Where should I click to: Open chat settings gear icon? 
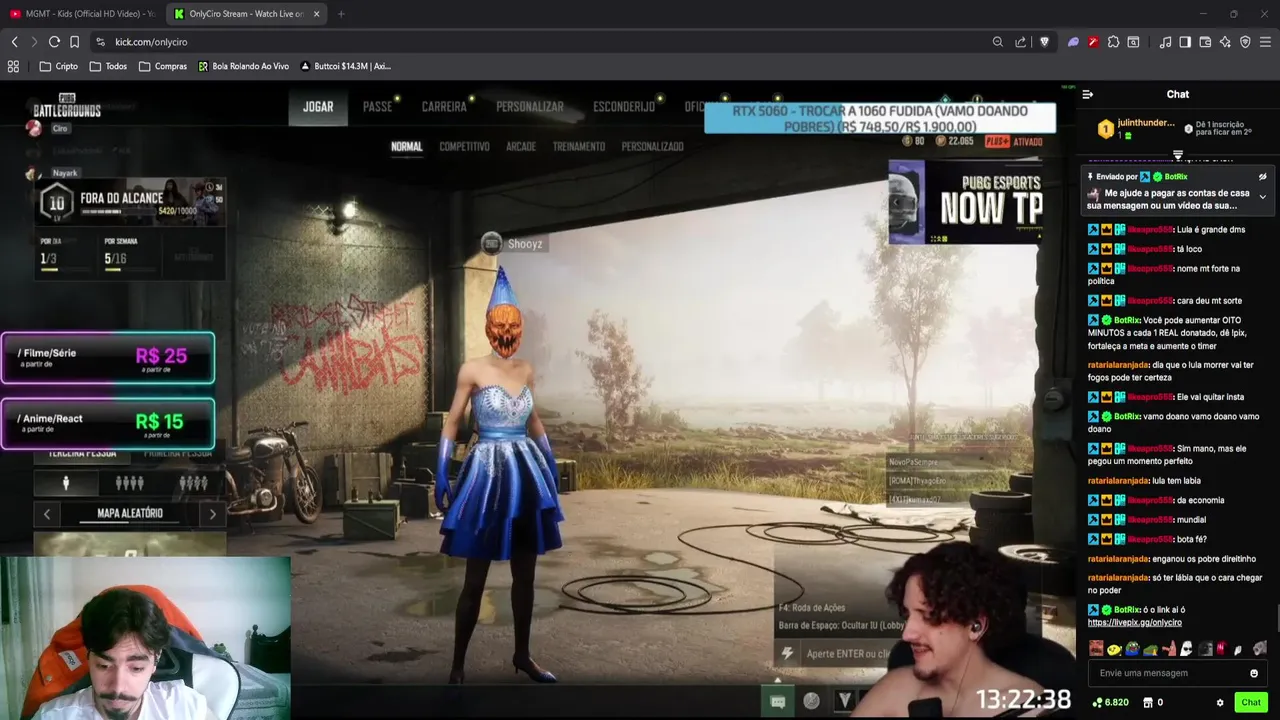(1220, 703)
